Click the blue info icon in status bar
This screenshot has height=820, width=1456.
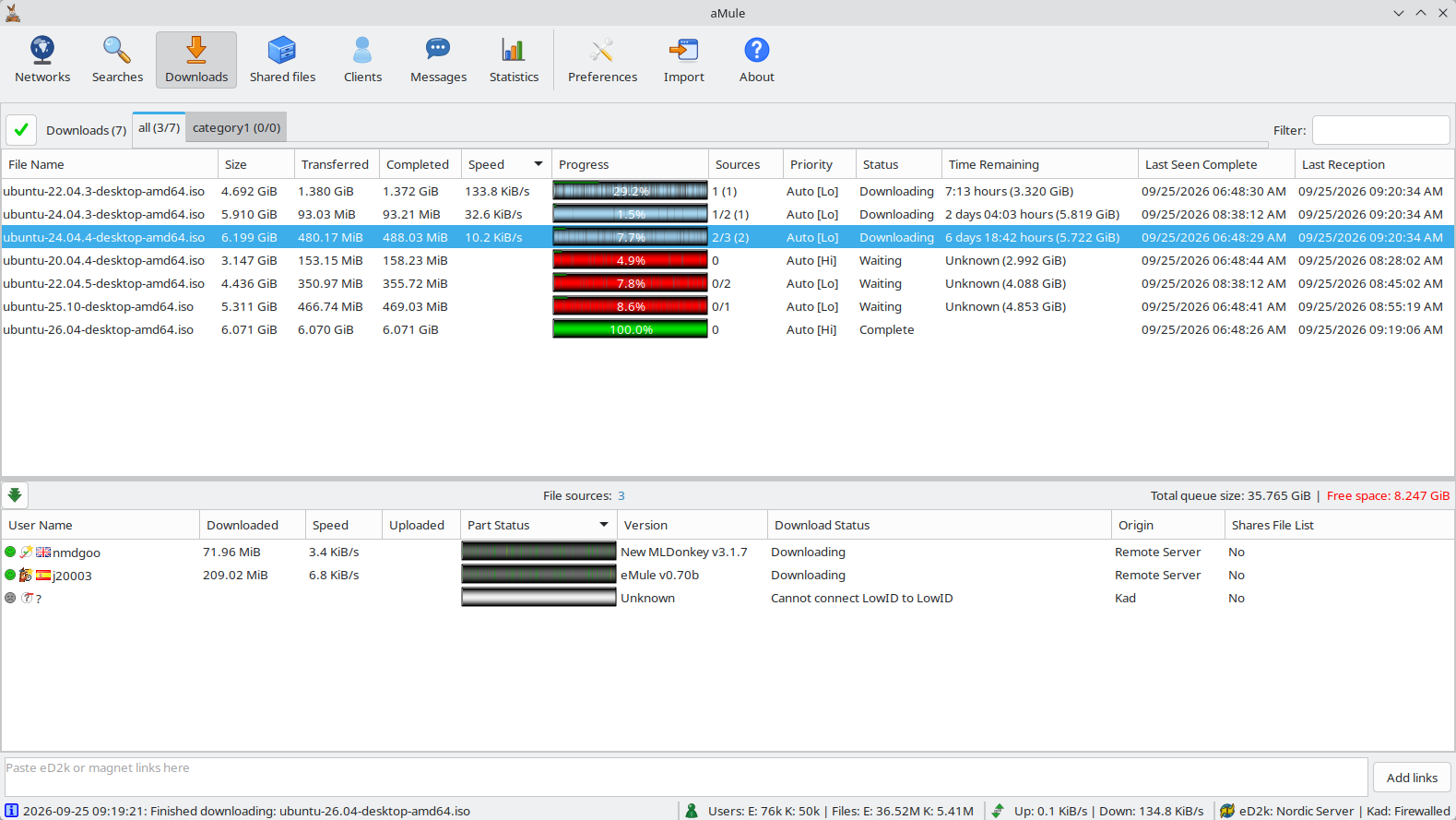point(12,811)
